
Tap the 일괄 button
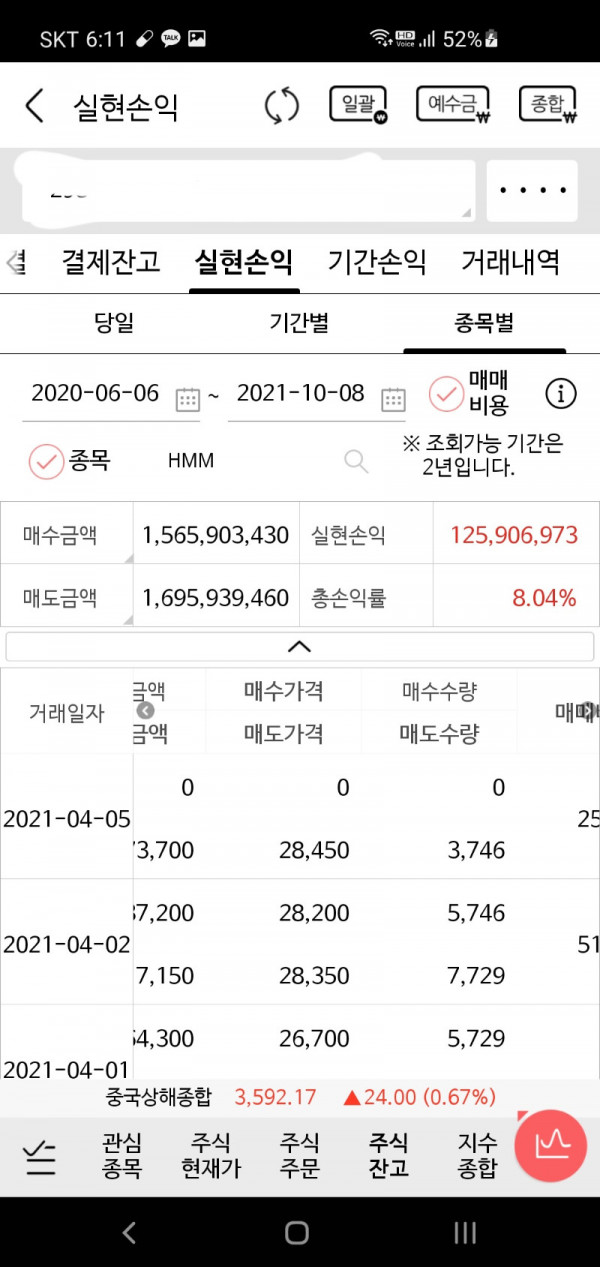click(359, 104)
